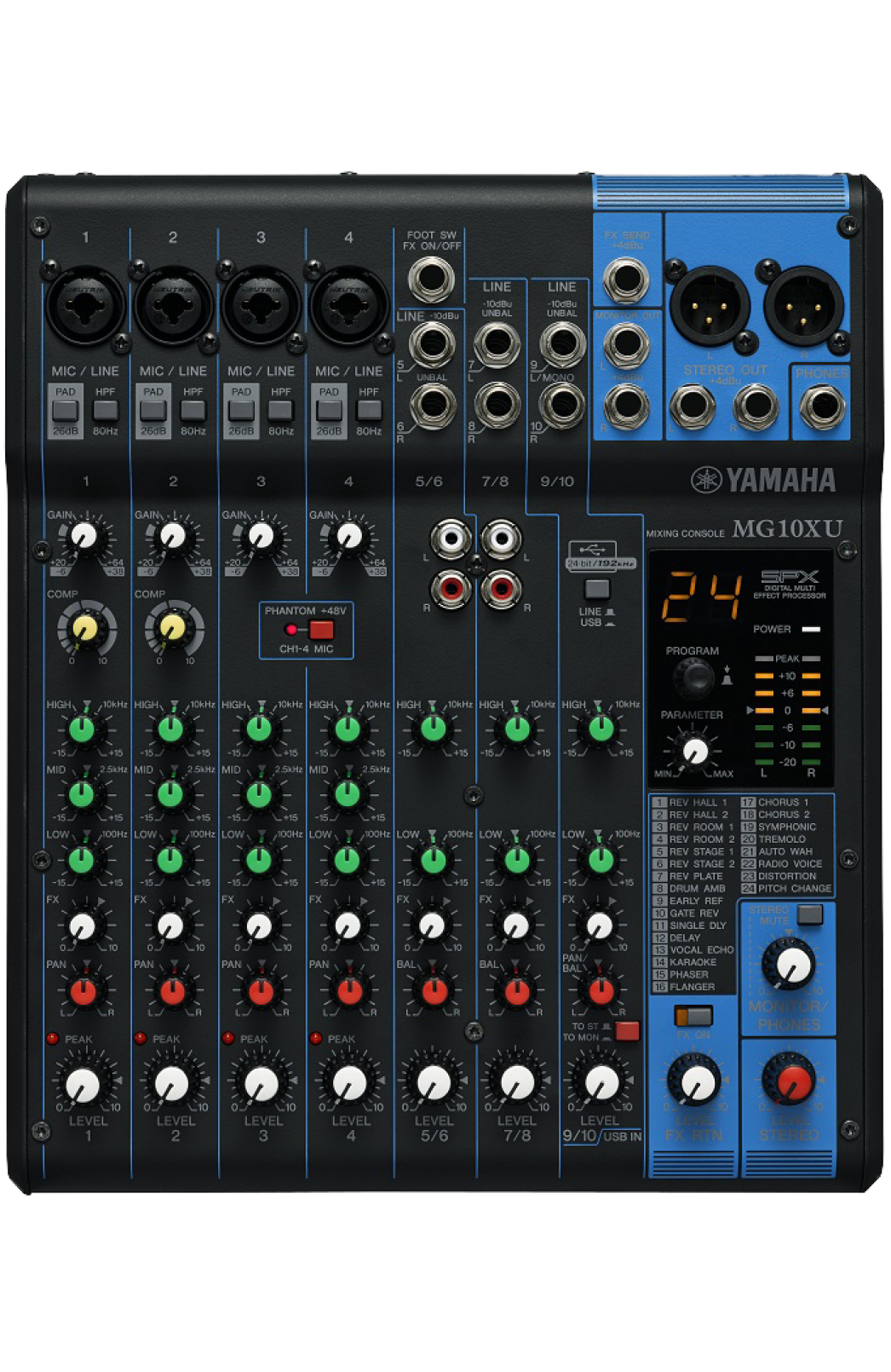The width and height of the screenshot is (891, 1372).
Task: Toggle the STEREO MUTE switch
Action: (810, 914)
